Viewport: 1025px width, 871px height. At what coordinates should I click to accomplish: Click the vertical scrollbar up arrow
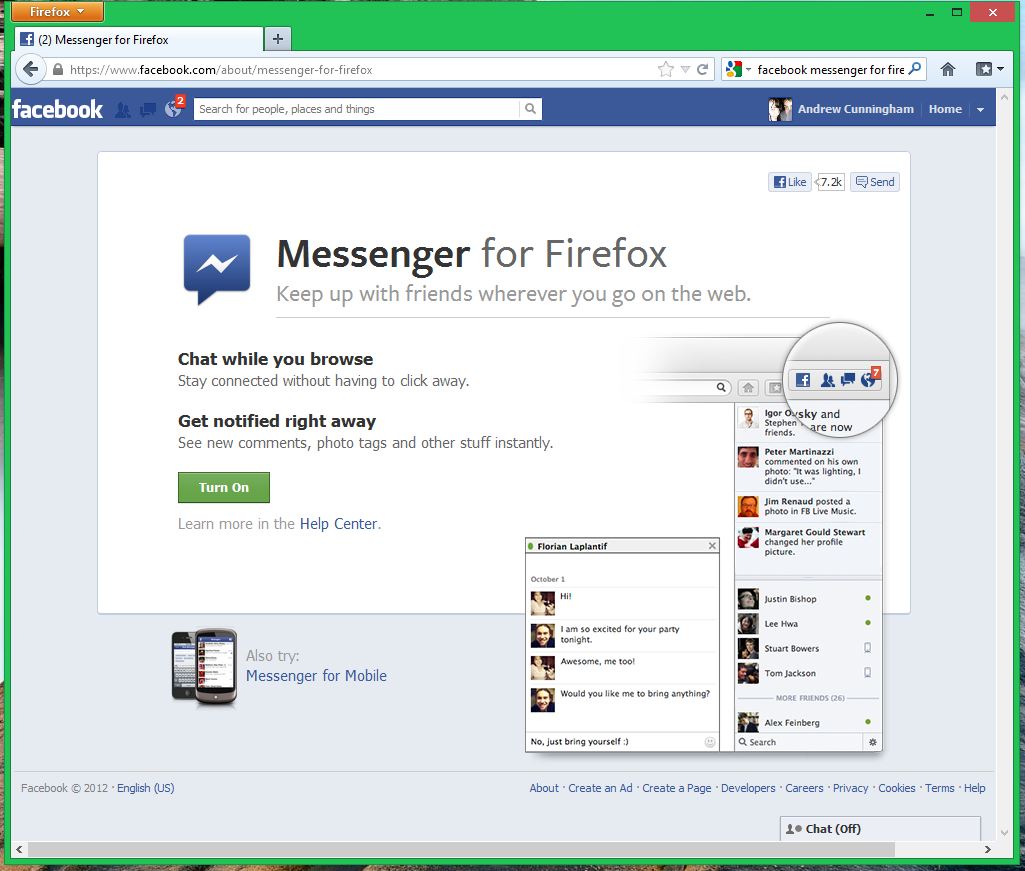(x=1005, y=97)
